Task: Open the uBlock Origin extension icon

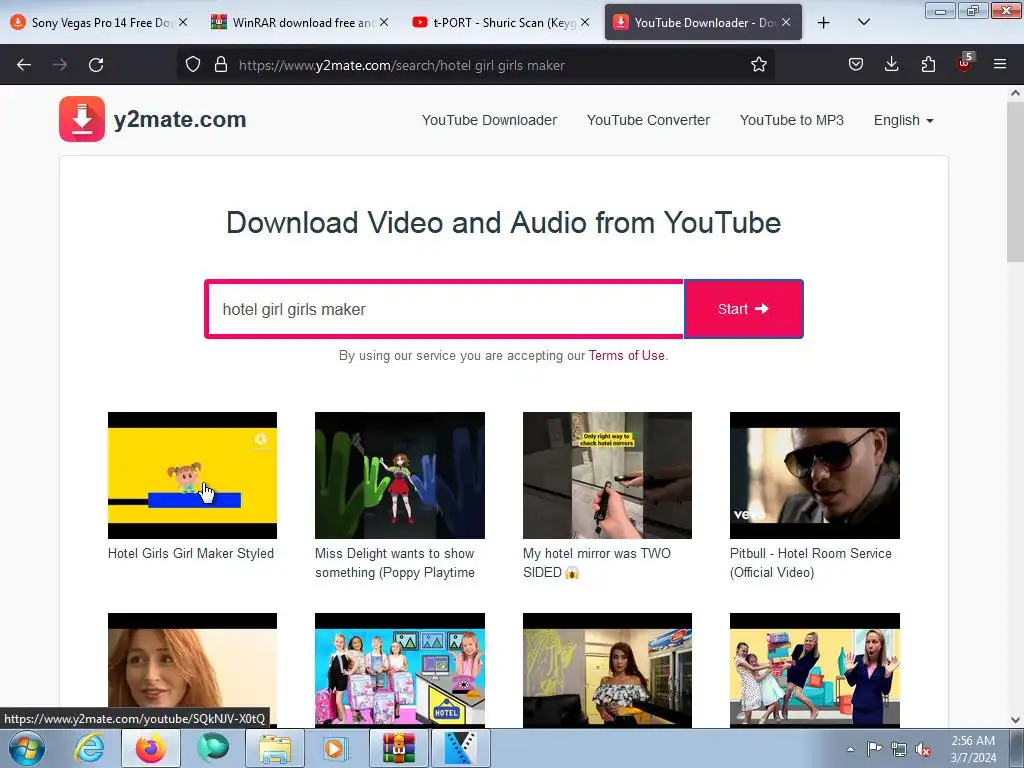Action: [x=964, y=63]
